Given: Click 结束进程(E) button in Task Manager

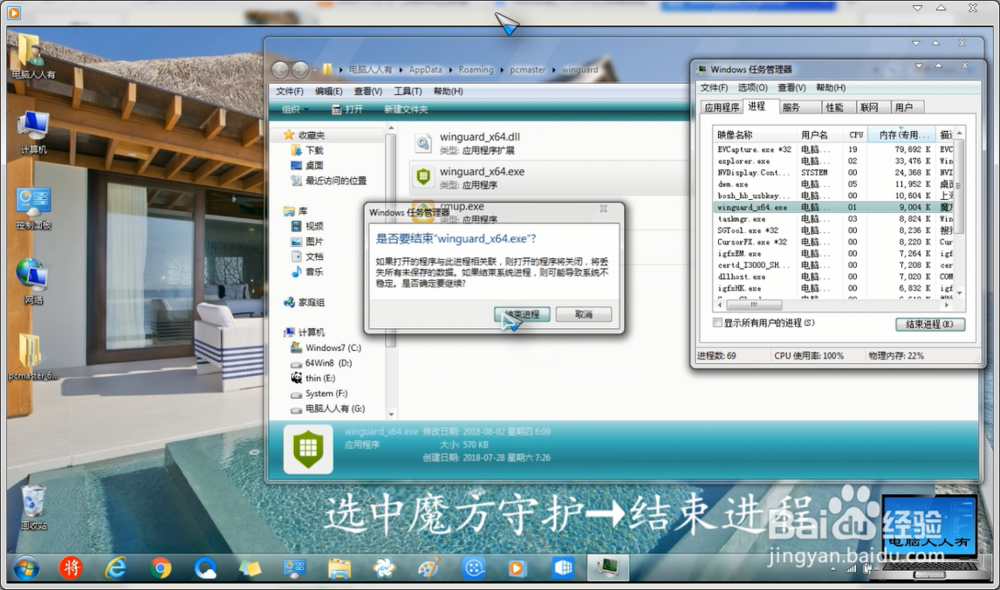Looking at the screenshot, I should tap(930, 324).
